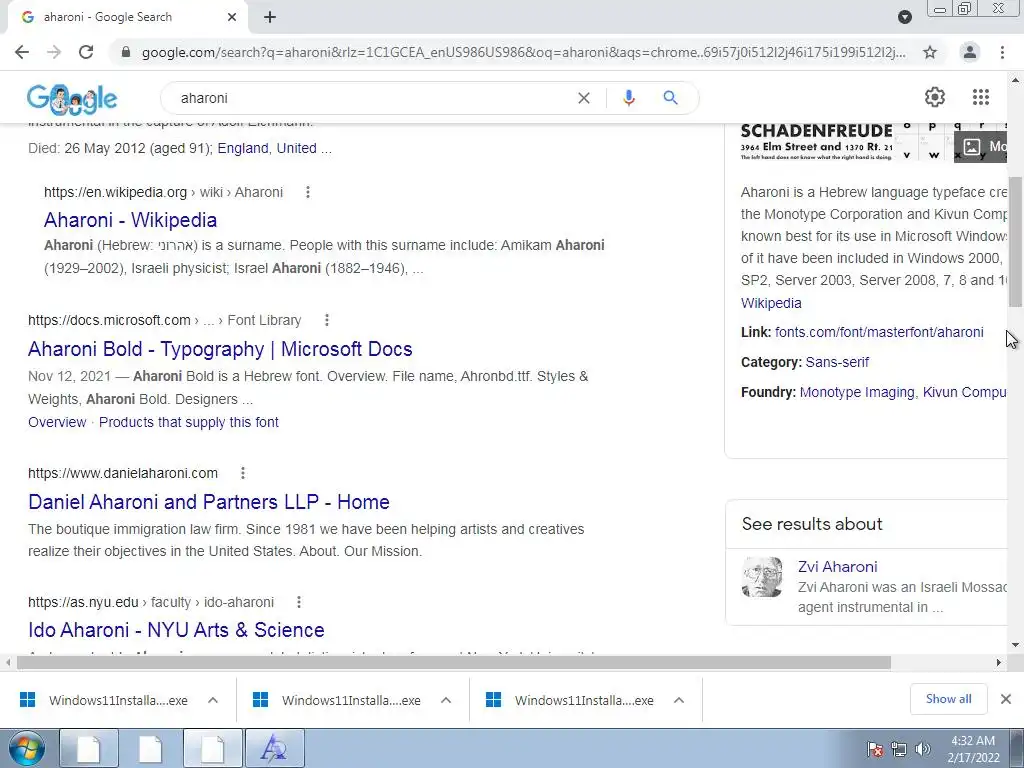Go back using the browser back arrow
The height and width of the screenshot is (768, 1024).
click(22, 52)
